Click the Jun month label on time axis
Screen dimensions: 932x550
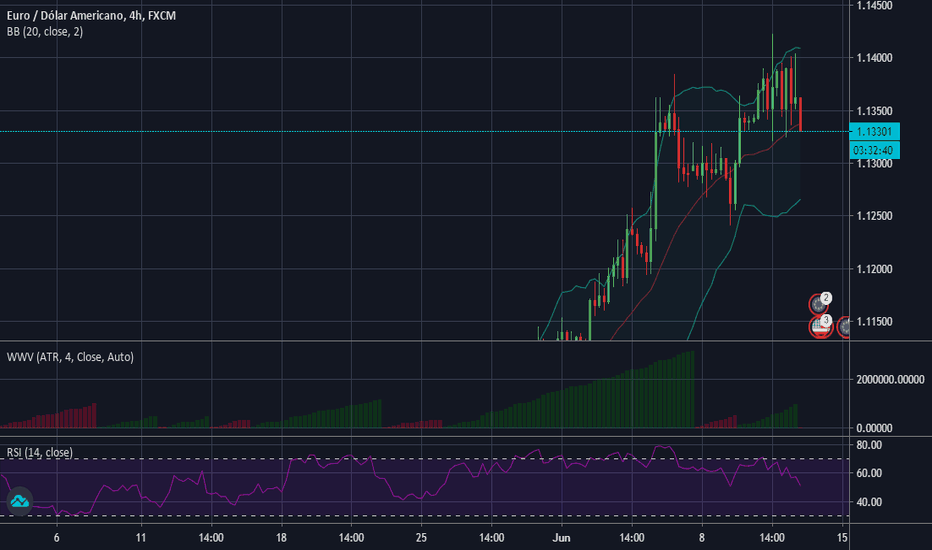[561, 538]
